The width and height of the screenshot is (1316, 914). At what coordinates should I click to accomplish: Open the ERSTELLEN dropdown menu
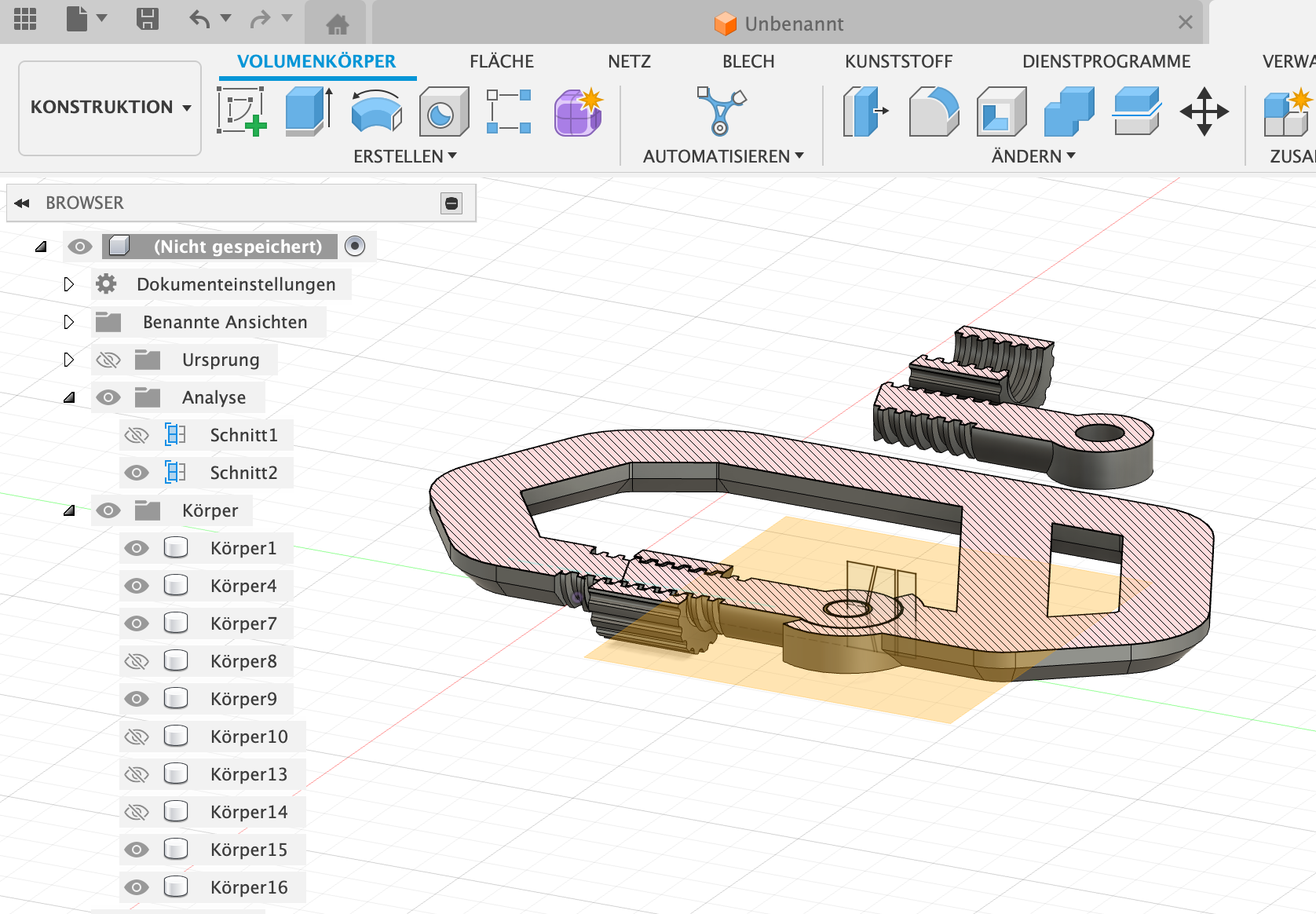(405, 156)
